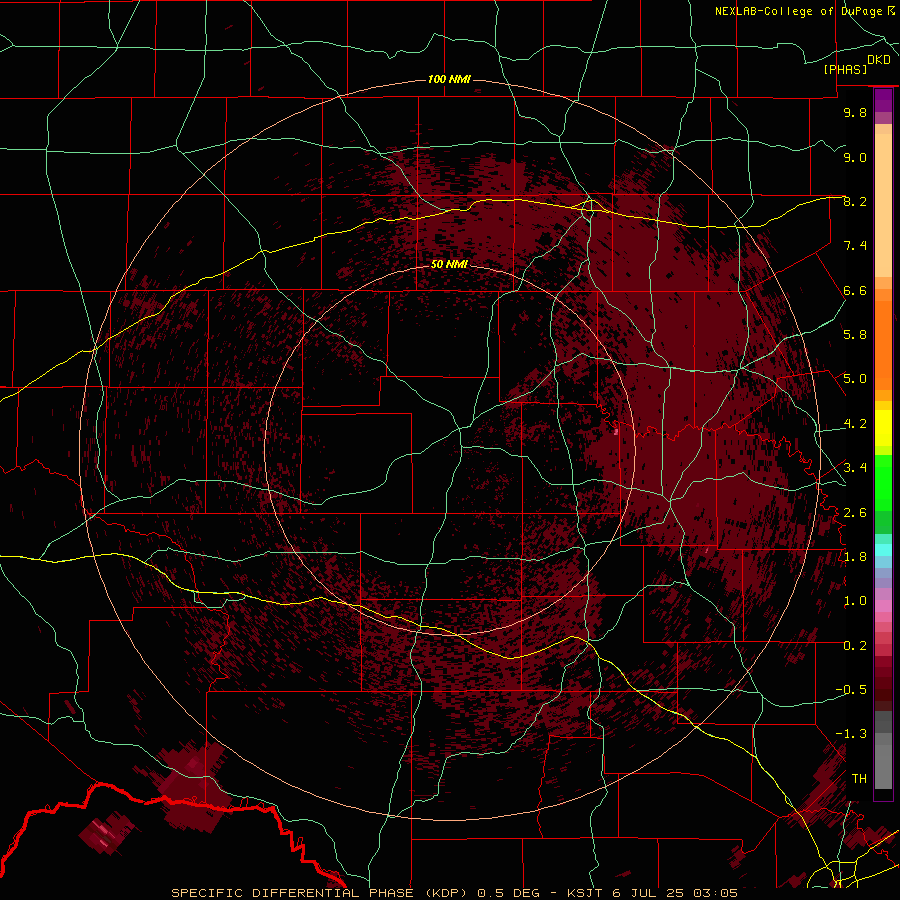Click the -1.3 scale value
This screenshot has width=900, height=900.
(851, 734)
